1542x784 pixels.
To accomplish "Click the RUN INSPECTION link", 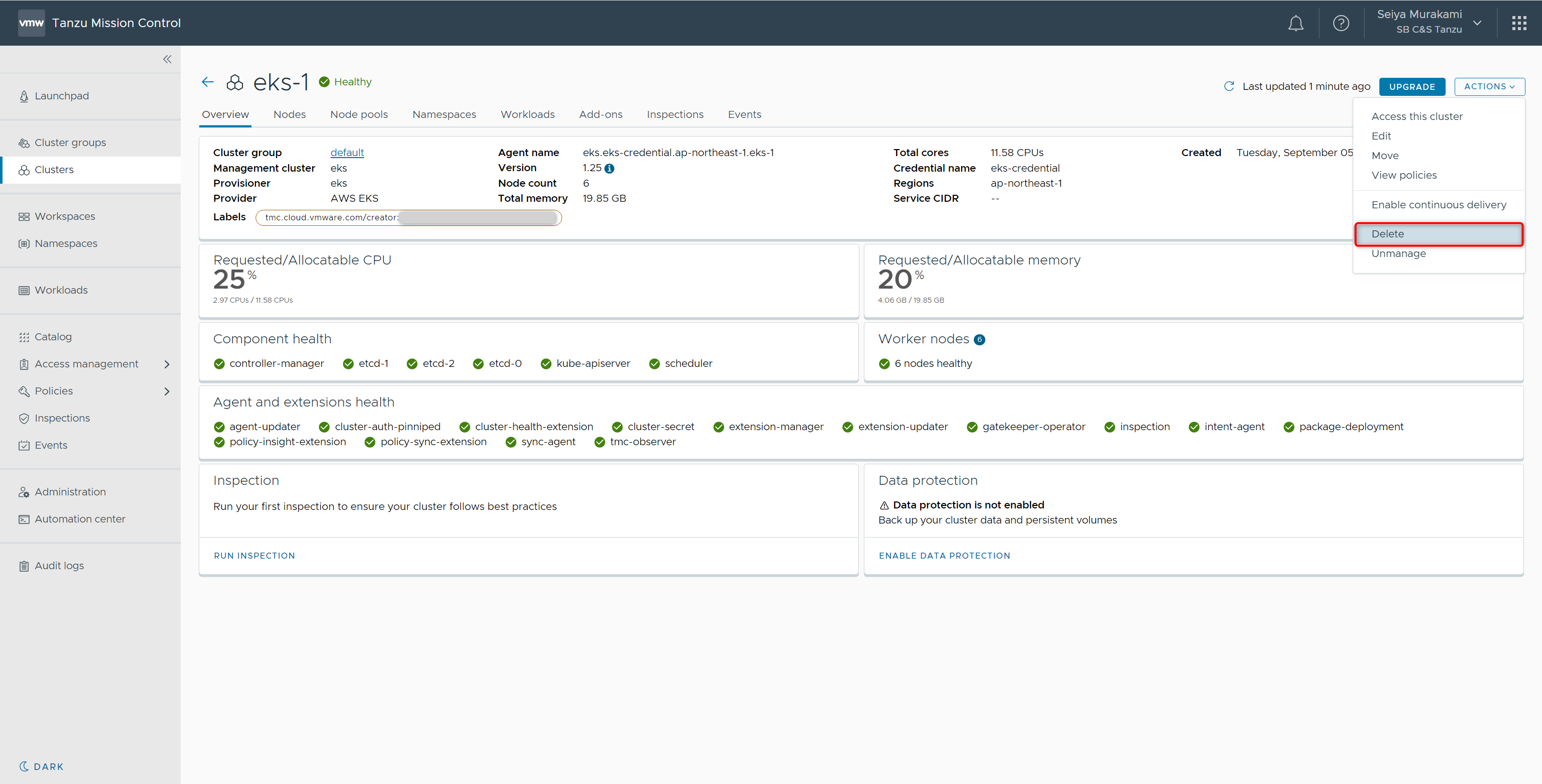I will (x=254, y=556).
